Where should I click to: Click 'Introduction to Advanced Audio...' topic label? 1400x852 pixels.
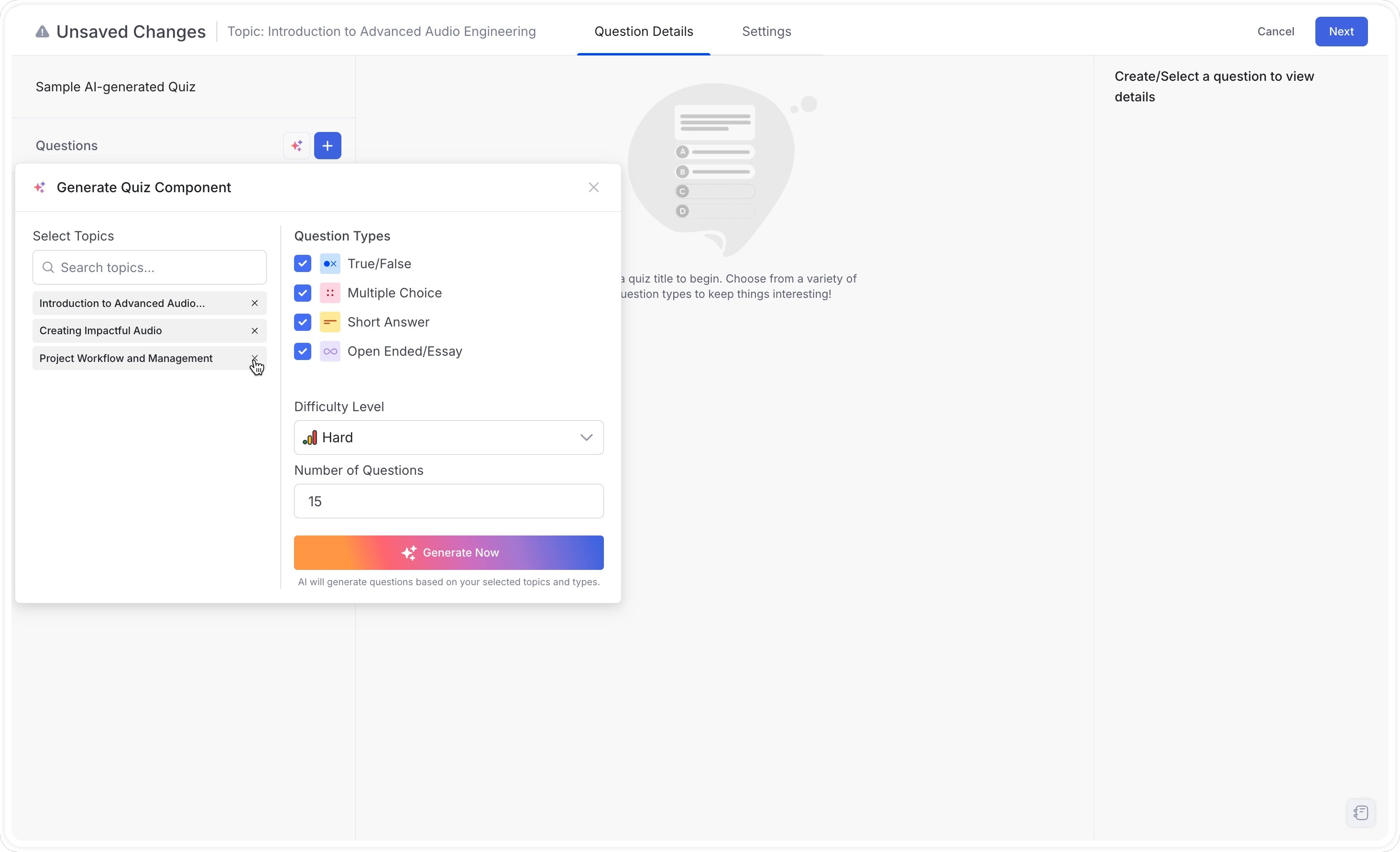click(x=122, y=303)
